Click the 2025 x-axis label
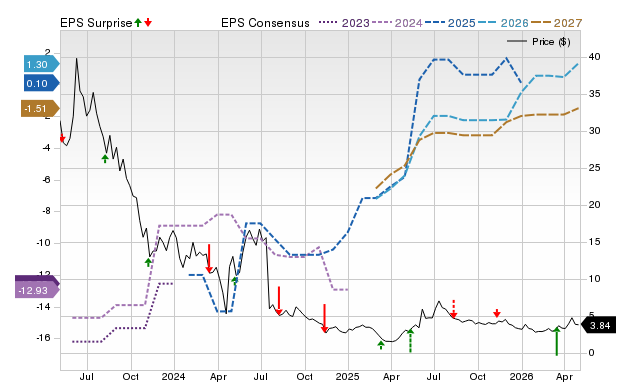 coord(347,376)
